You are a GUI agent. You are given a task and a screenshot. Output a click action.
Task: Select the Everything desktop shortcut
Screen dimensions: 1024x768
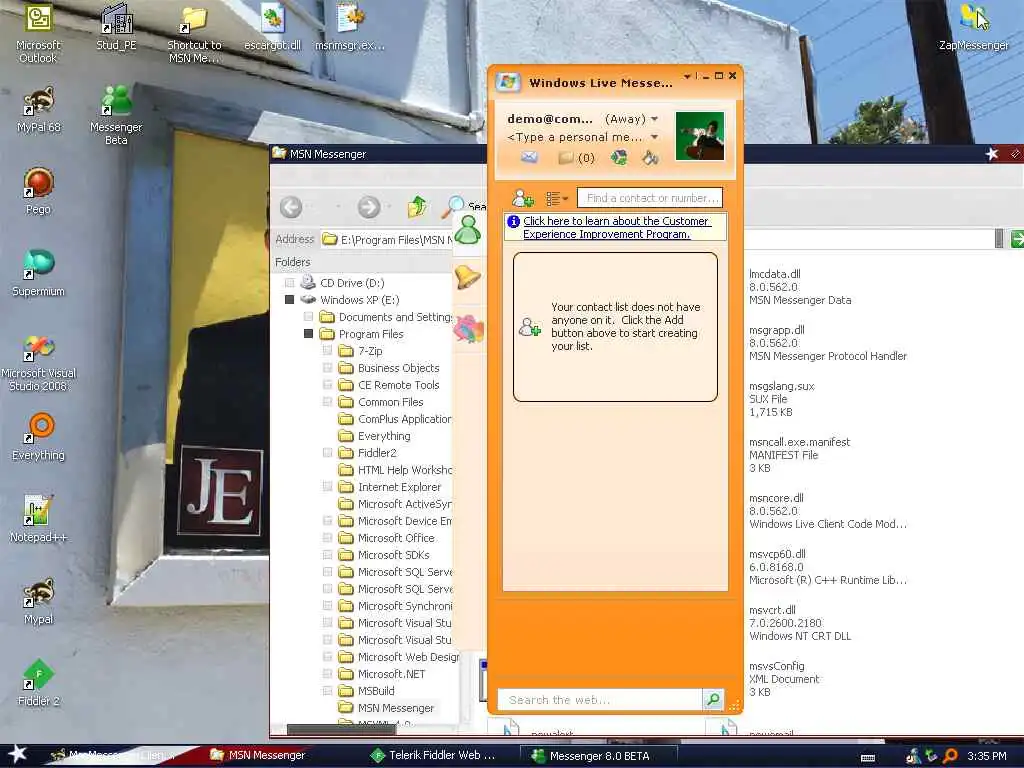pos(38,438)
